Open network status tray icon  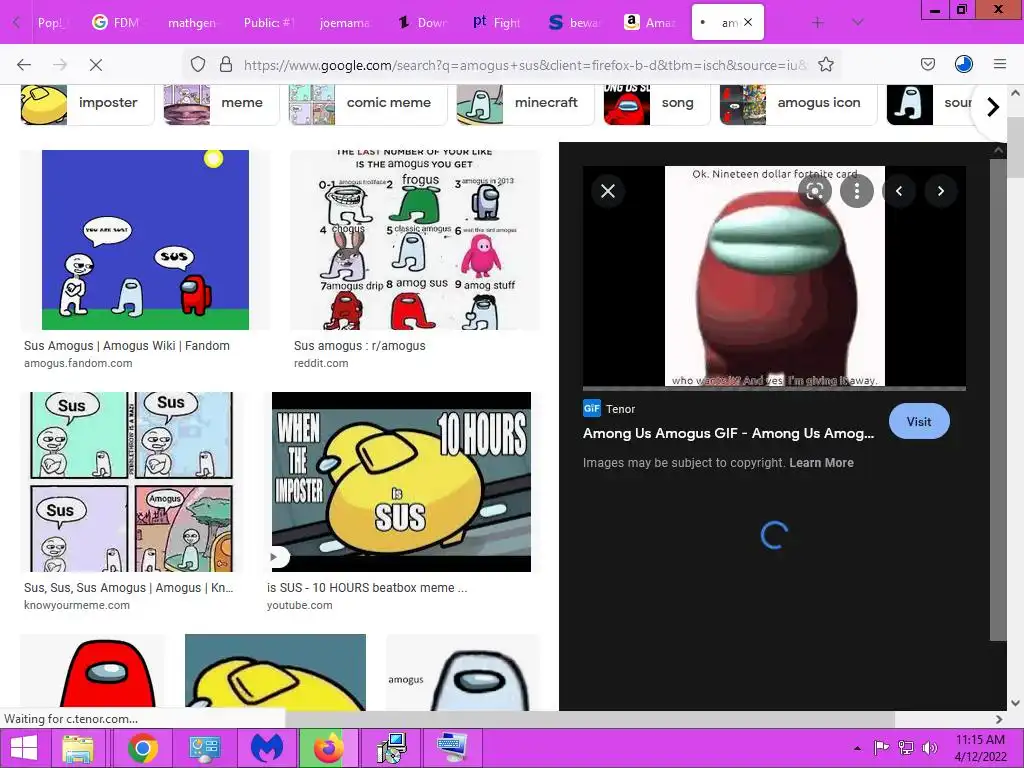[906, 748]
